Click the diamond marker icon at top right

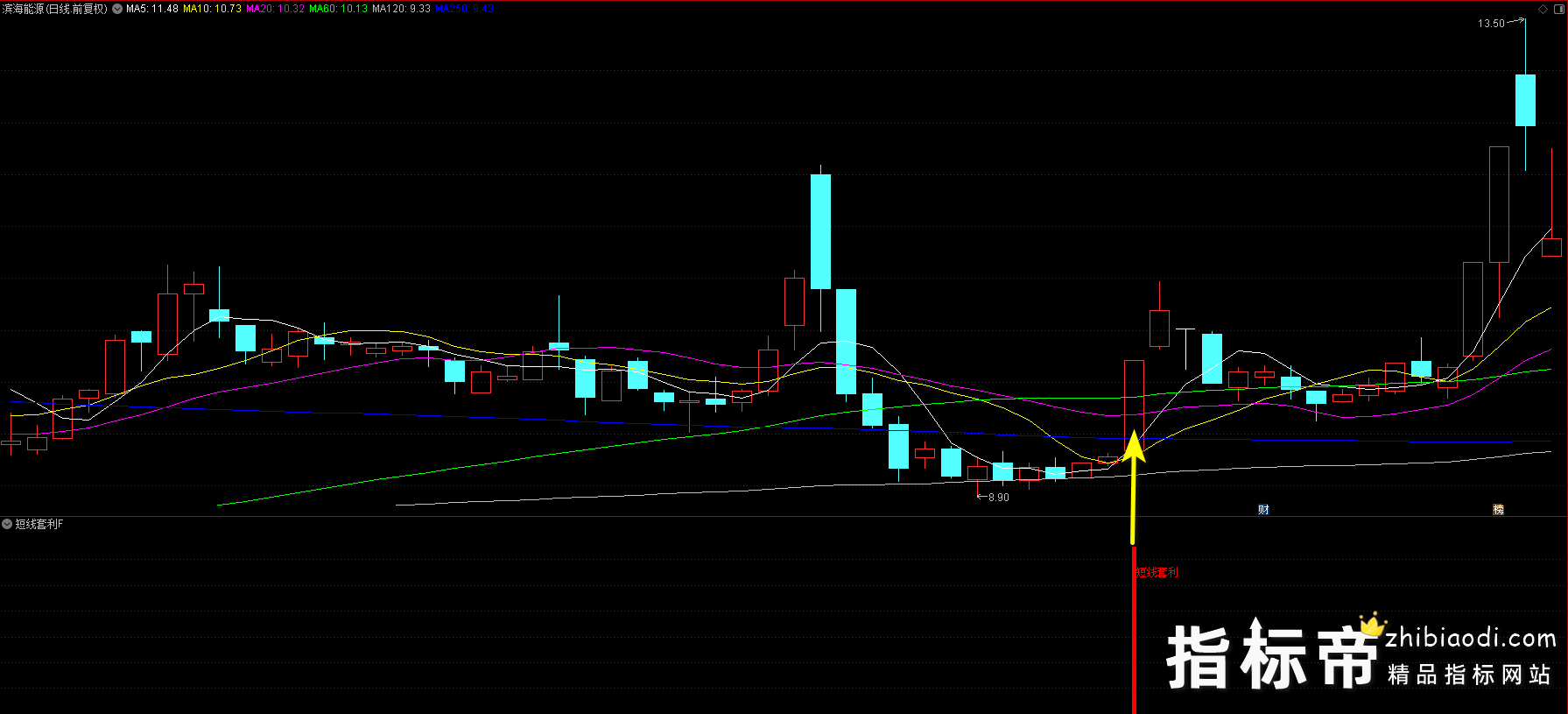click(1543, 9)
